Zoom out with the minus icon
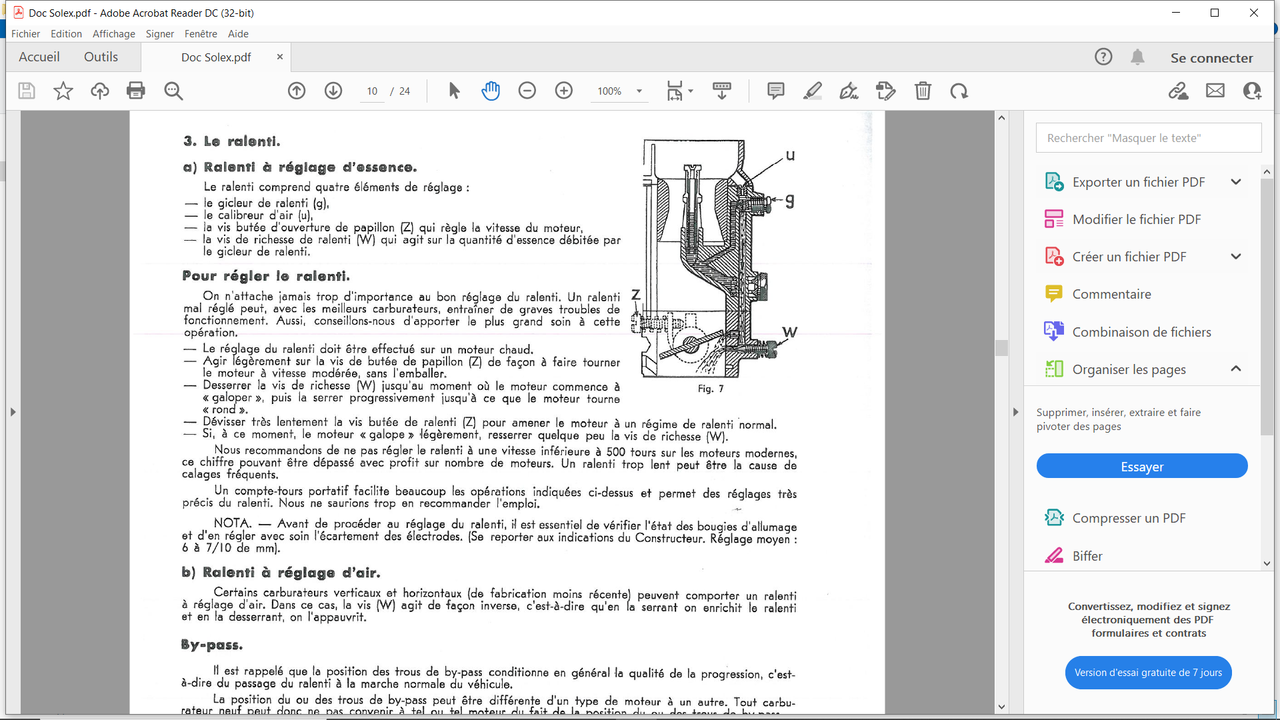Screen dimensions: 1280x720 (x=527, y=91)
